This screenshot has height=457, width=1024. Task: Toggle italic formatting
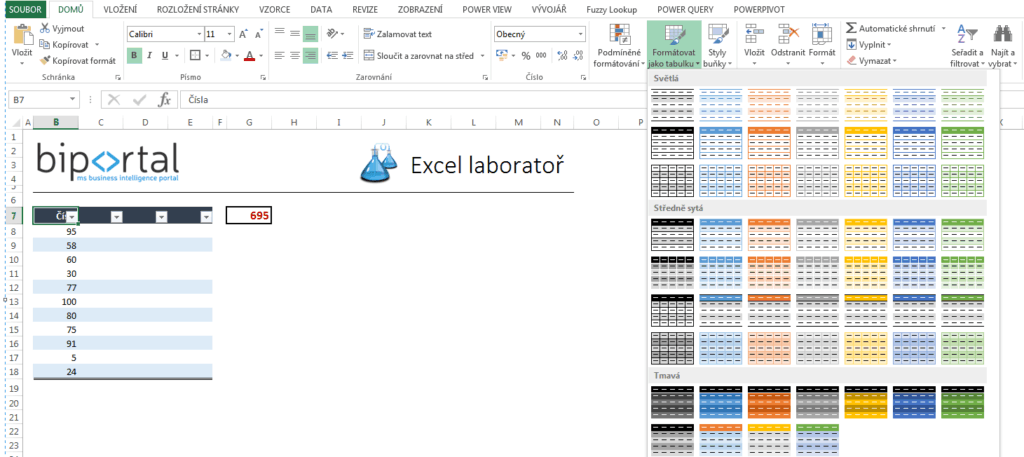pos(151,56)
